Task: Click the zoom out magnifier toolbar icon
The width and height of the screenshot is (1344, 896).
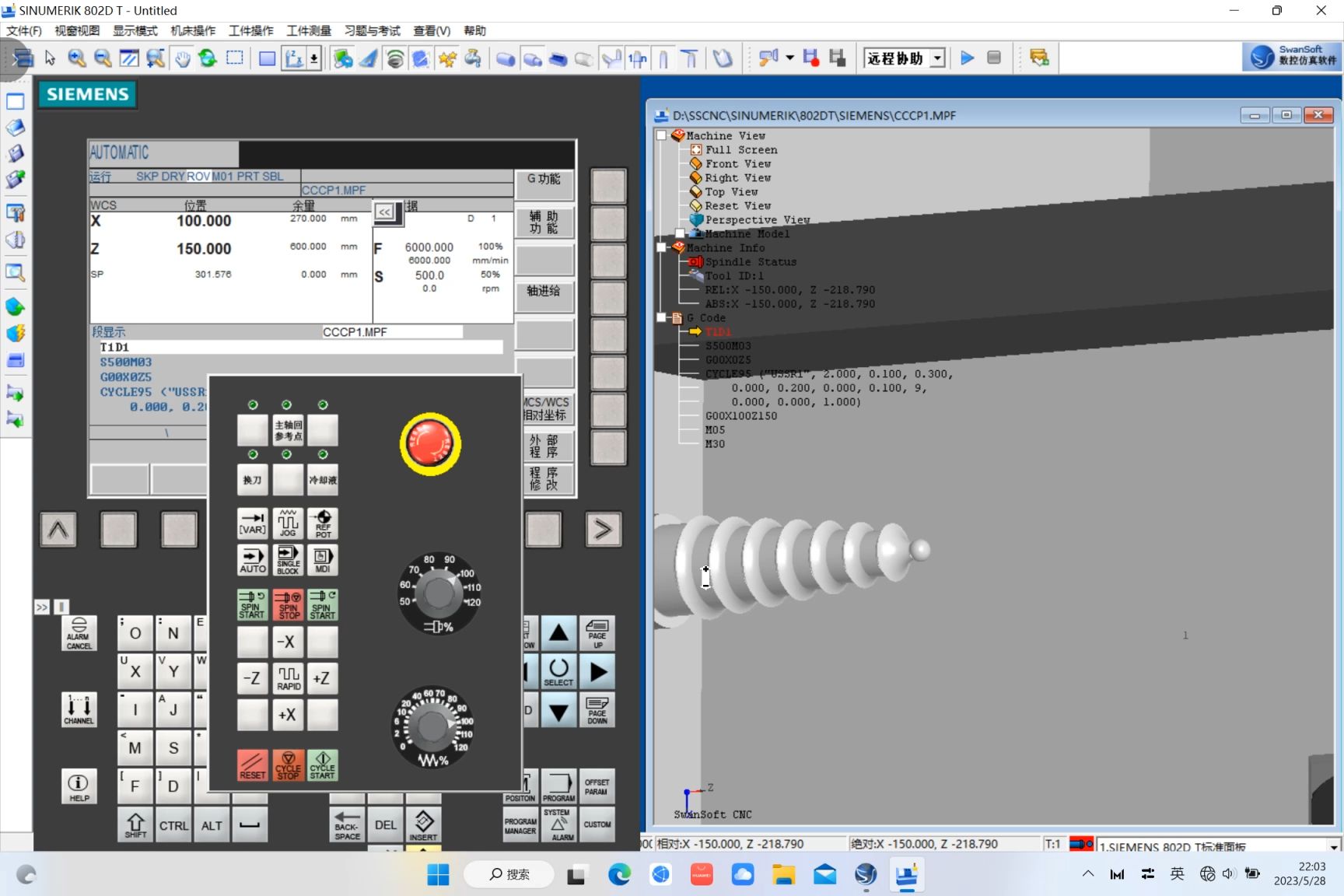Action: [102, 58]
